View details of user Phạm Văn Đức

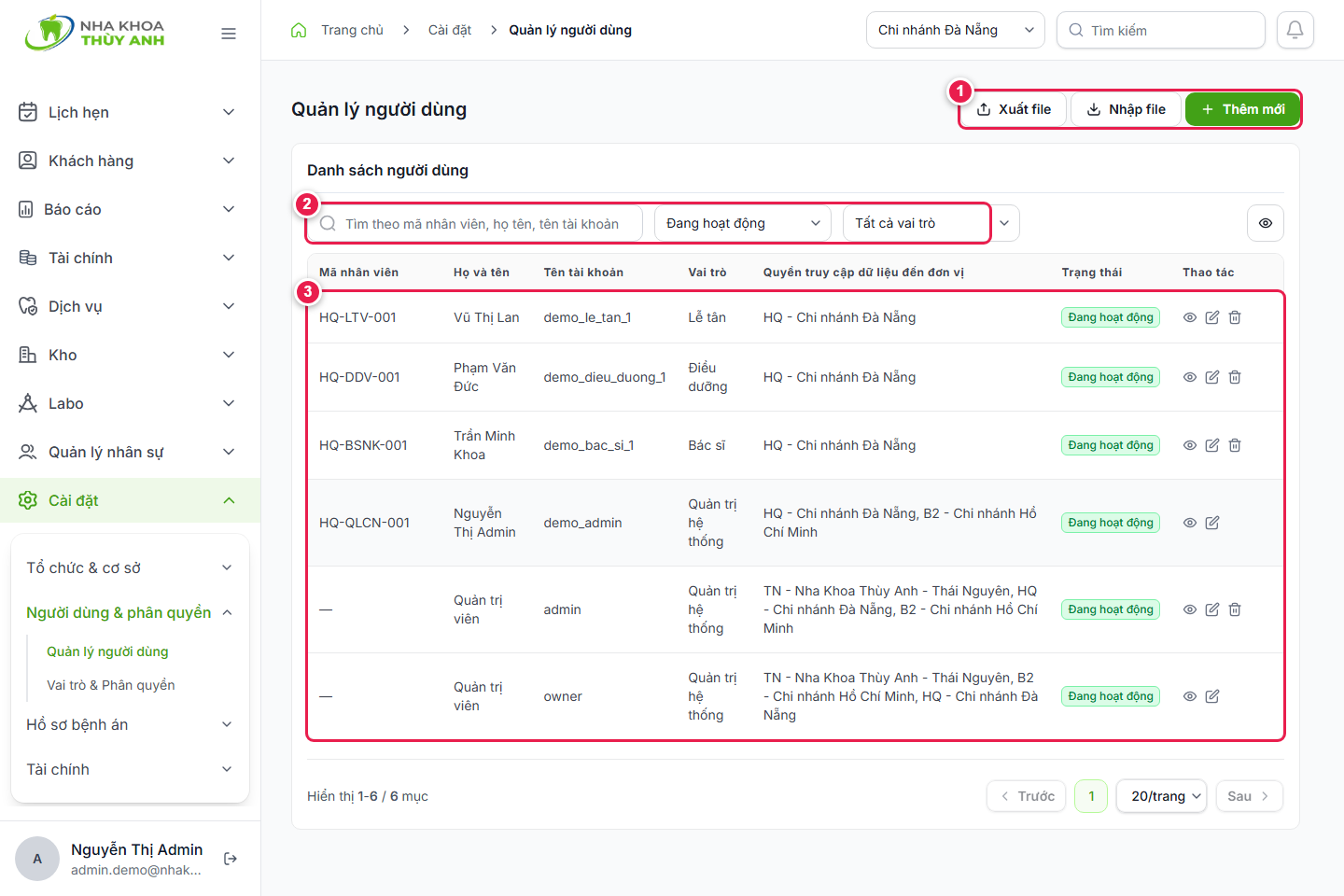[x=1190, y=377]
